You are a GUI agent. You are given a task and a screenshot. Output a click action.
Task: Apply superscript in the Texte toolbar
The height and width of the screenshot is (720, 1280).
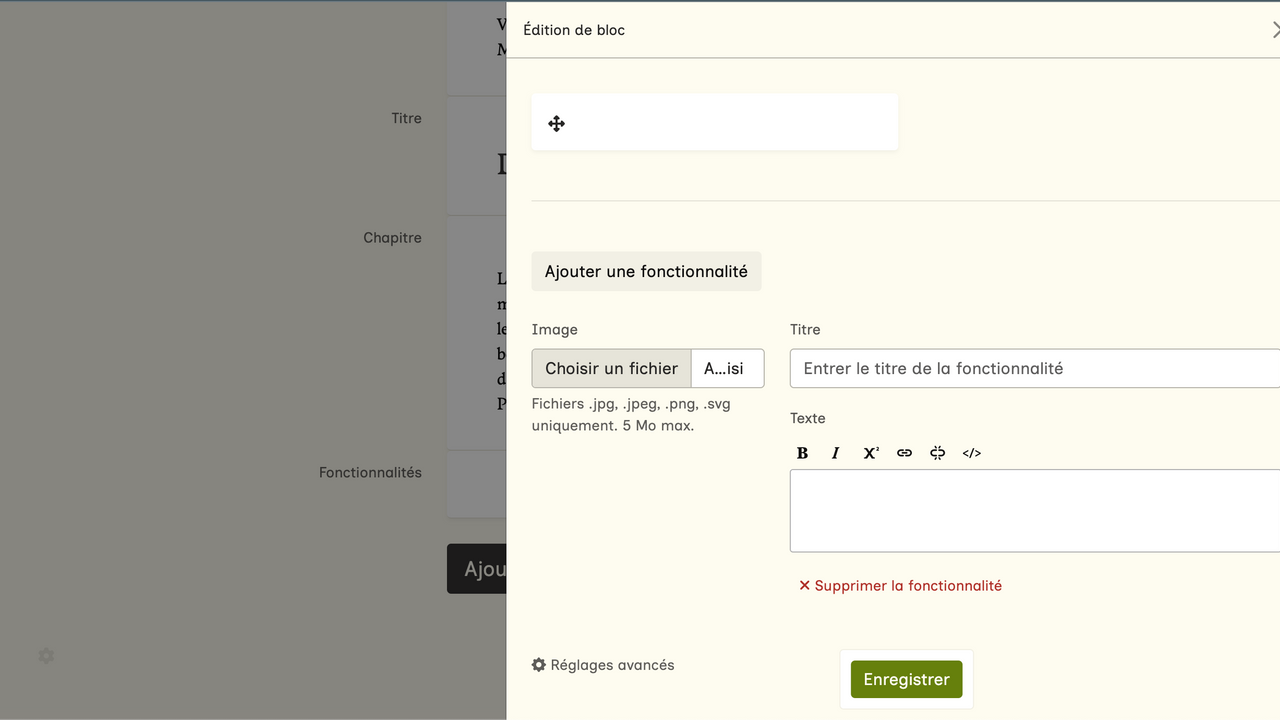click(870, 453)
